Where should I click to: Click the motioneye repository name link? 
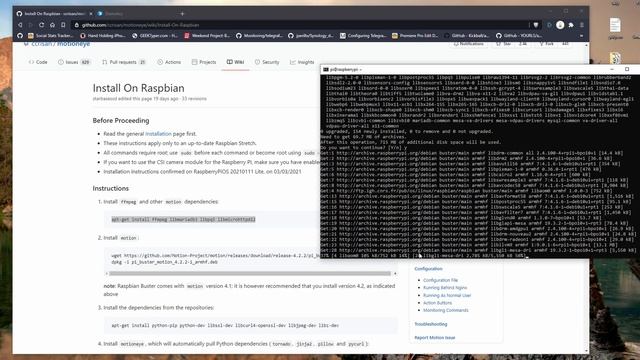click(73, 44)
